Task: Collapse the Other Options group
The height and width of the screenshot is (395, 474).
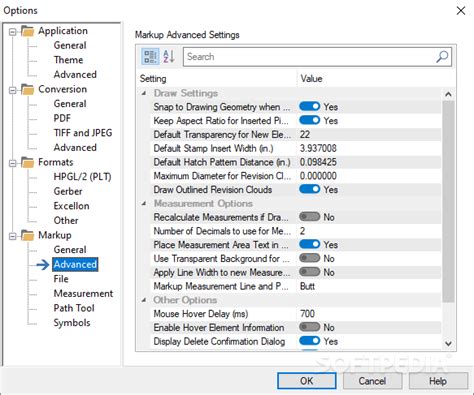Action: tap(144, 300)
